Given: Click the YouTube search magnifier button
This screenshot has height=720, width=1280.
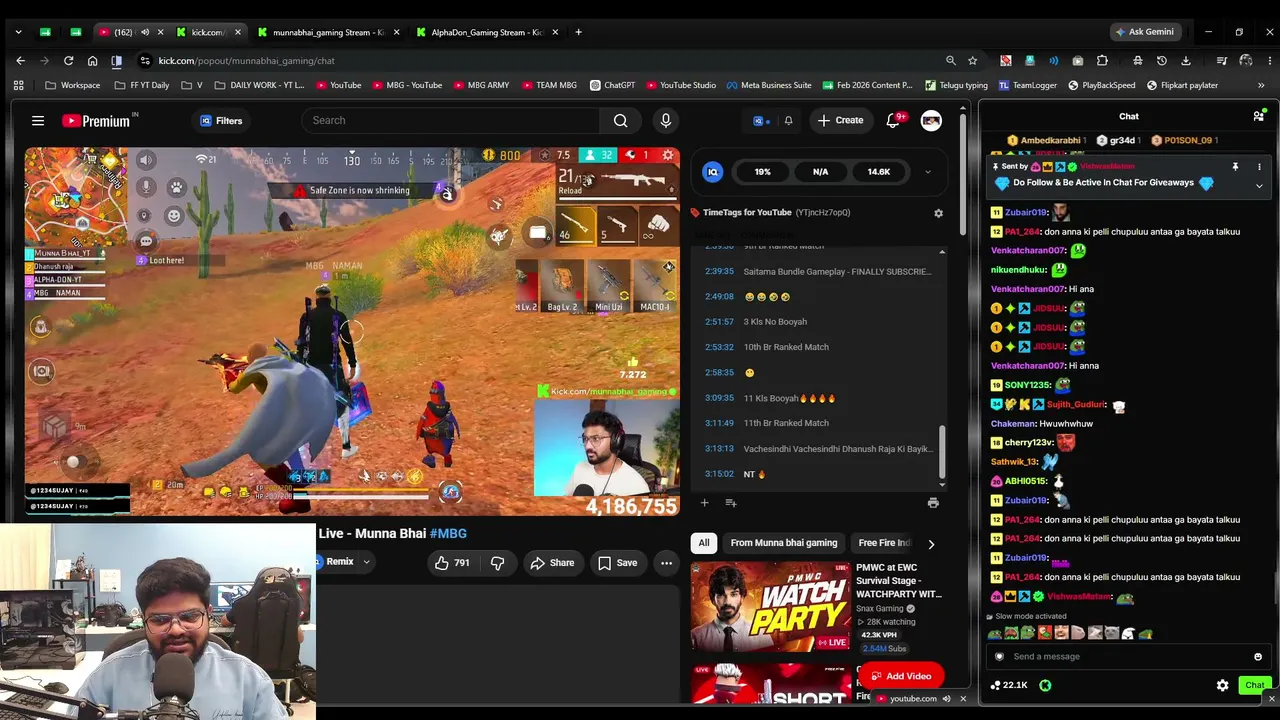Looking at the screenshot, I should (x=621, y=121).
